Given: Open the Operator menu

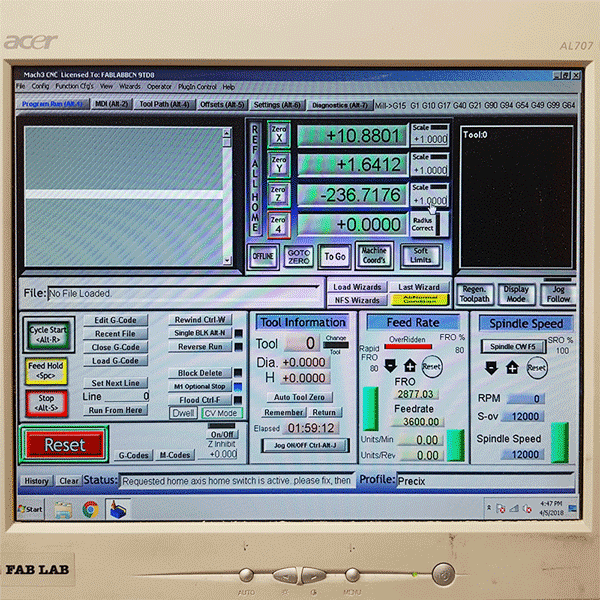Looking at the screenshot, I should [159, 87].
